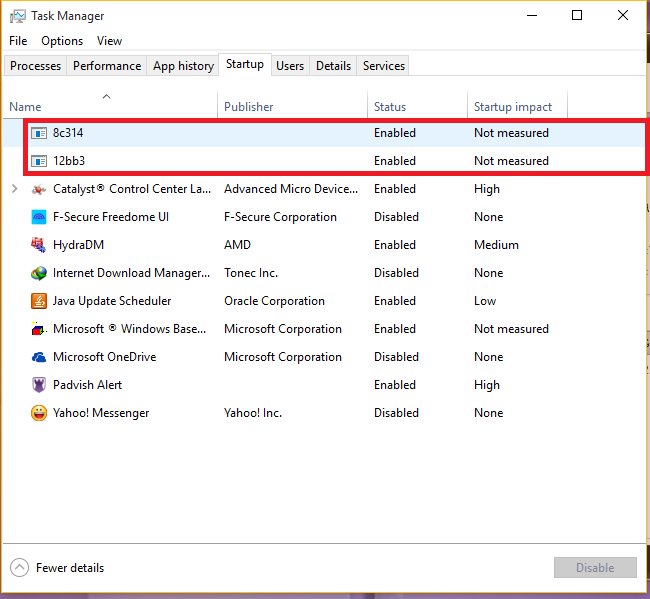Open the File menu
650x599 pixels.
pyautogui.click(x=18, y=41)
